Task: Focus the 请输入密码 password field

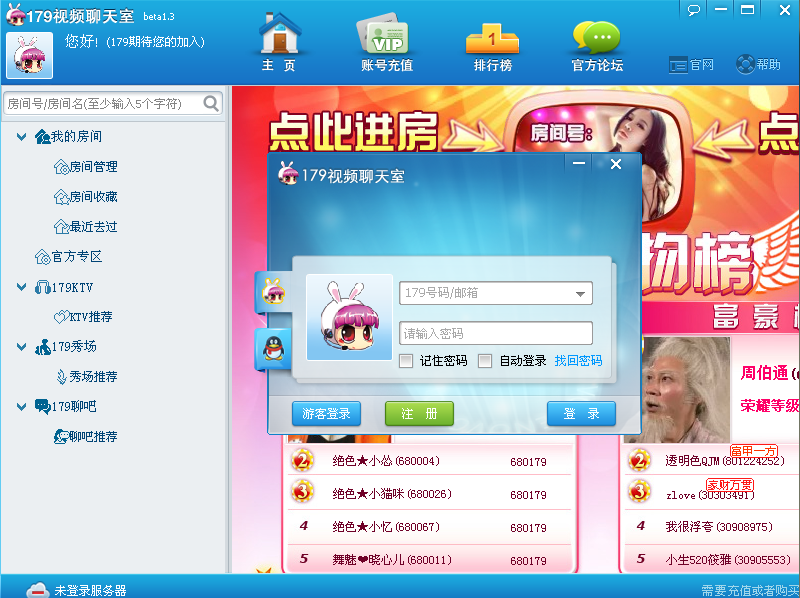Action: point(496,333)
